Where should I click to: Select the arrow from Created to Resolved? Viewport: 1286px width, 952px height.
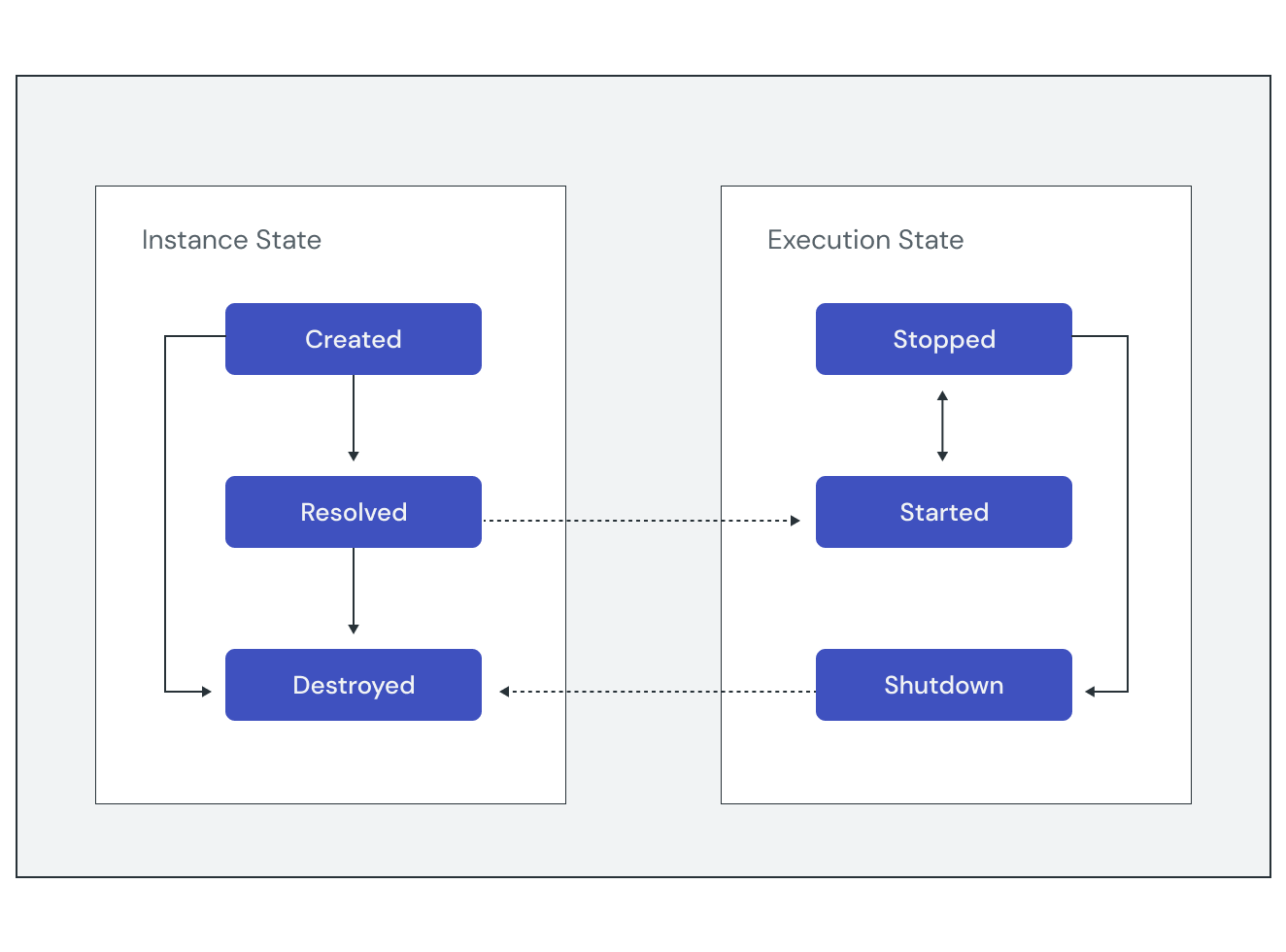point(353,418)
